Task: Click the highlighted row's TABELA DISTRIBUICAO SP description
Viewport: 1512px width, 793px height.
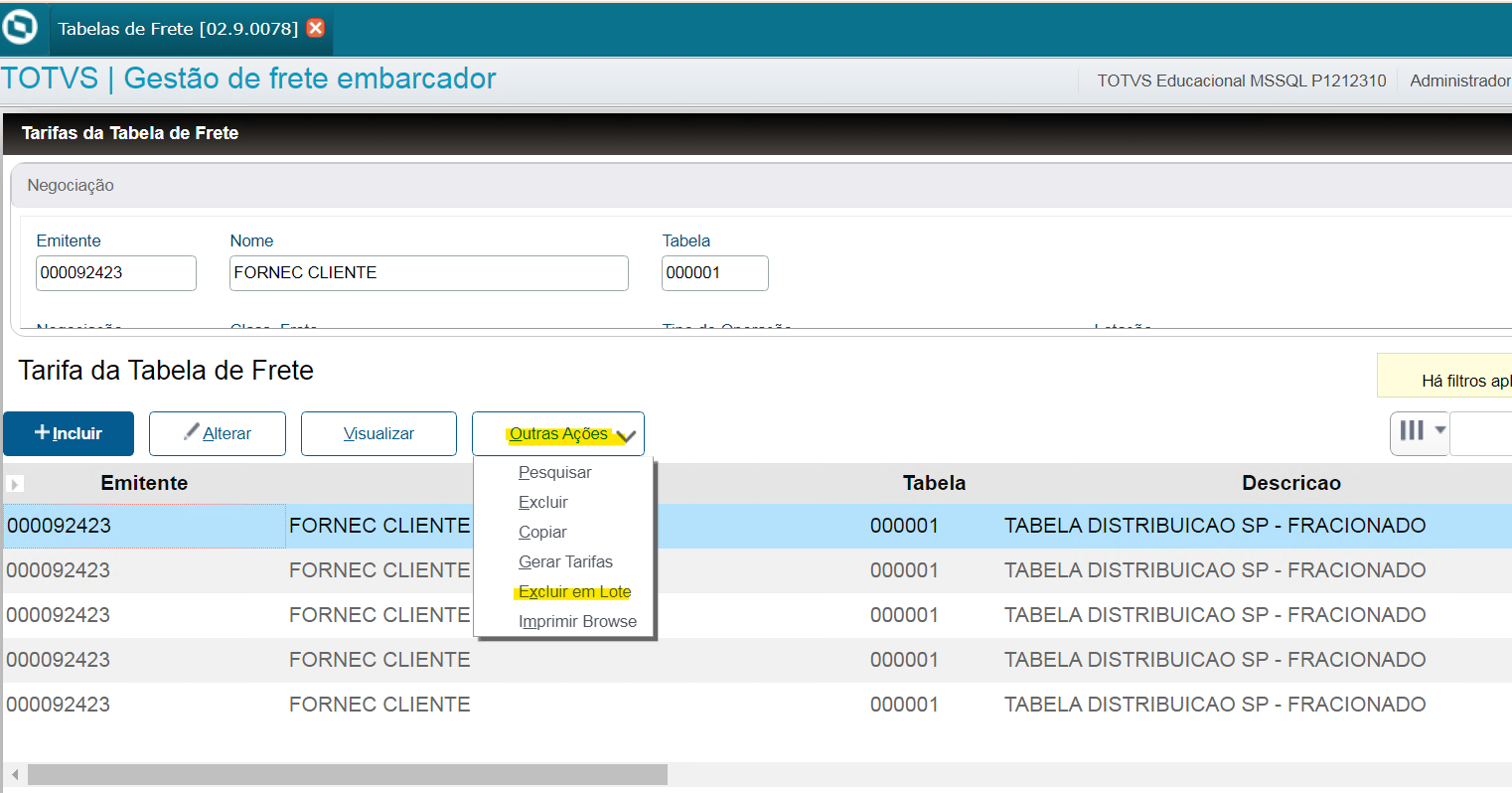Action: [1215, 526]
